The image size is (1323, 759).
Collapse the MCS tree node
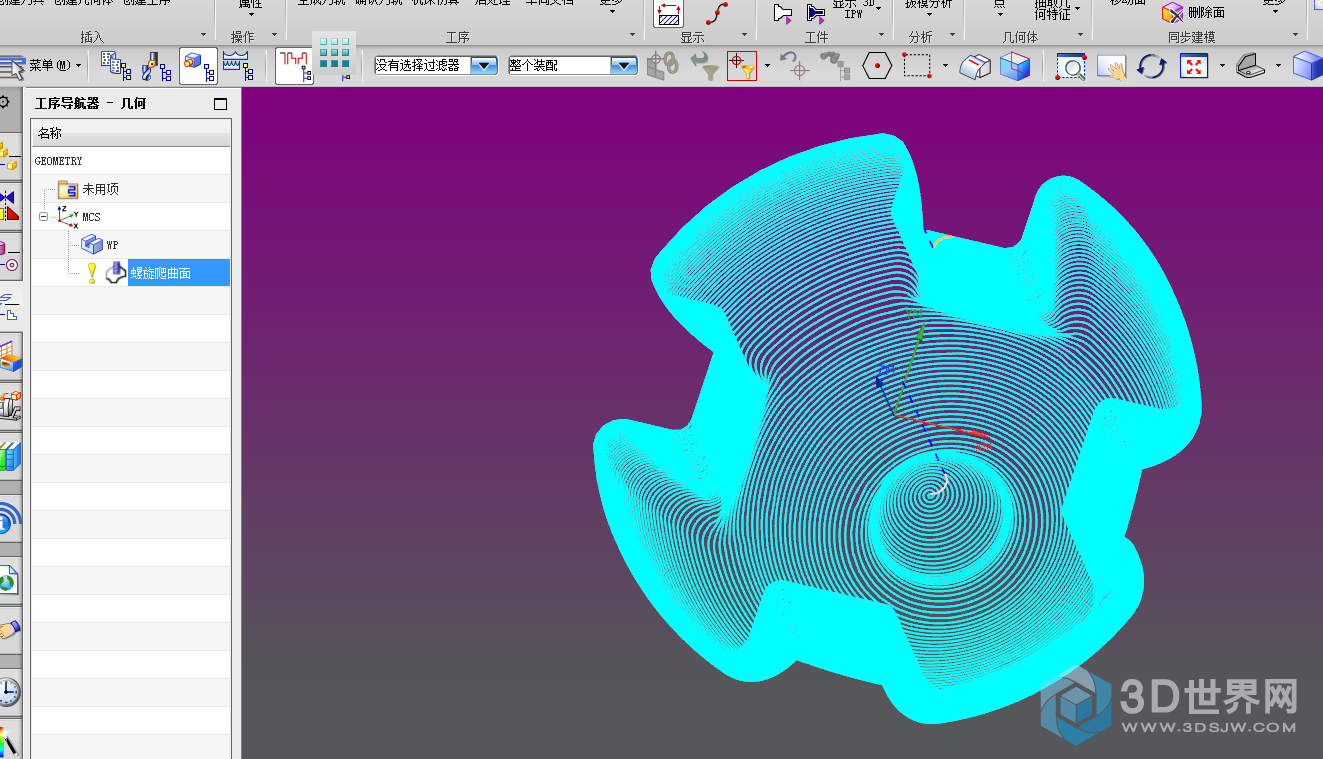coord(43,216)
